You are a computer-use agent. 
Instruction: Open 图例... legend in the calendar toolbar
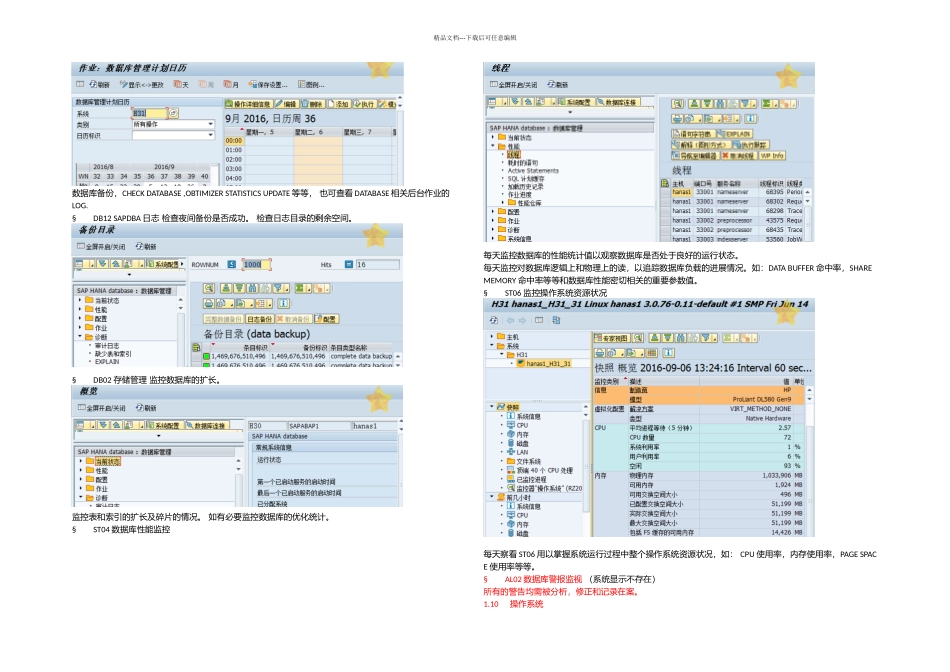(310, 85)
